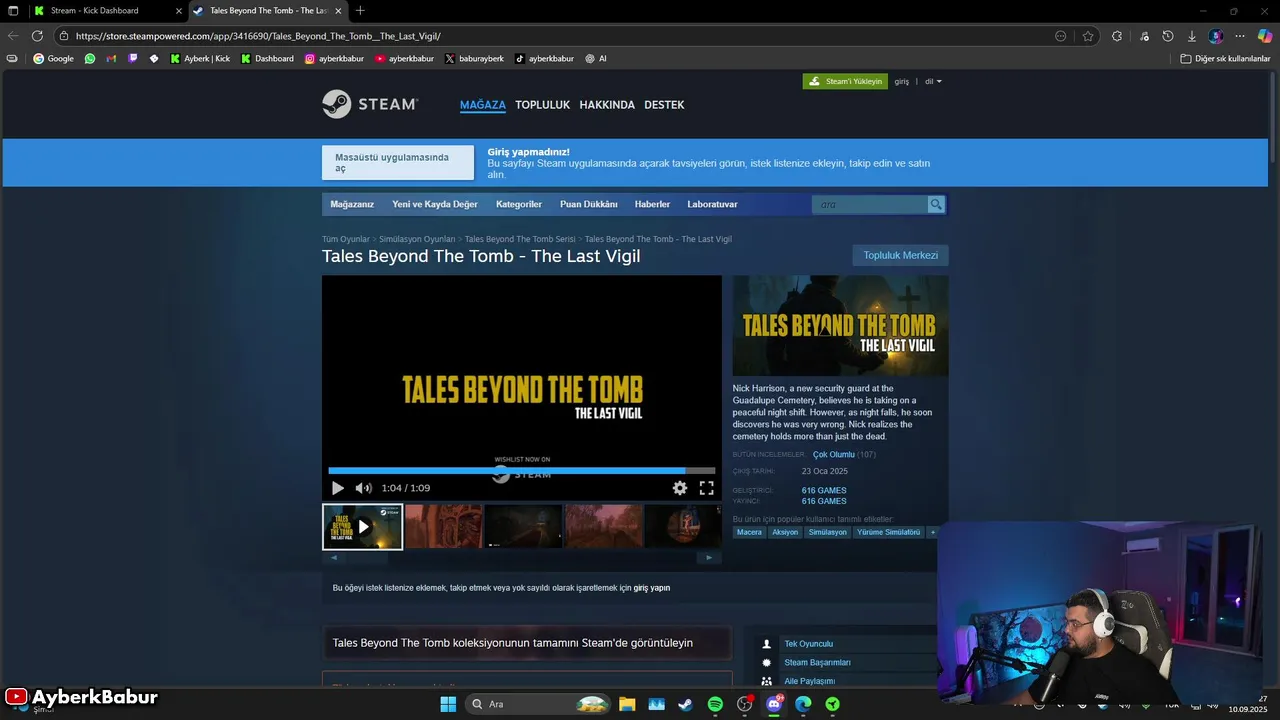Open Laboratuvar in store navigation
Image resolution: width=1280 pixels, height=720 pixels.
(712, 204)
